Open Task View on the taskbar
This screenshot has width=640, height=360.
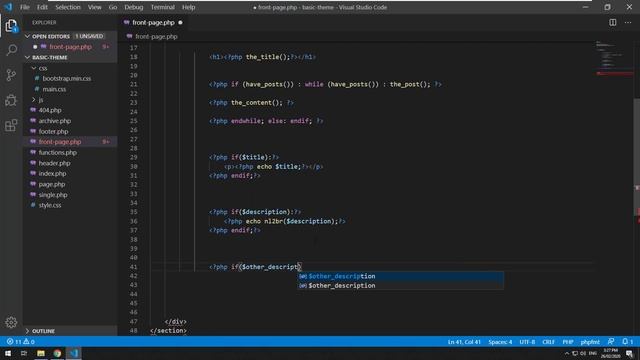pos(24,353)
